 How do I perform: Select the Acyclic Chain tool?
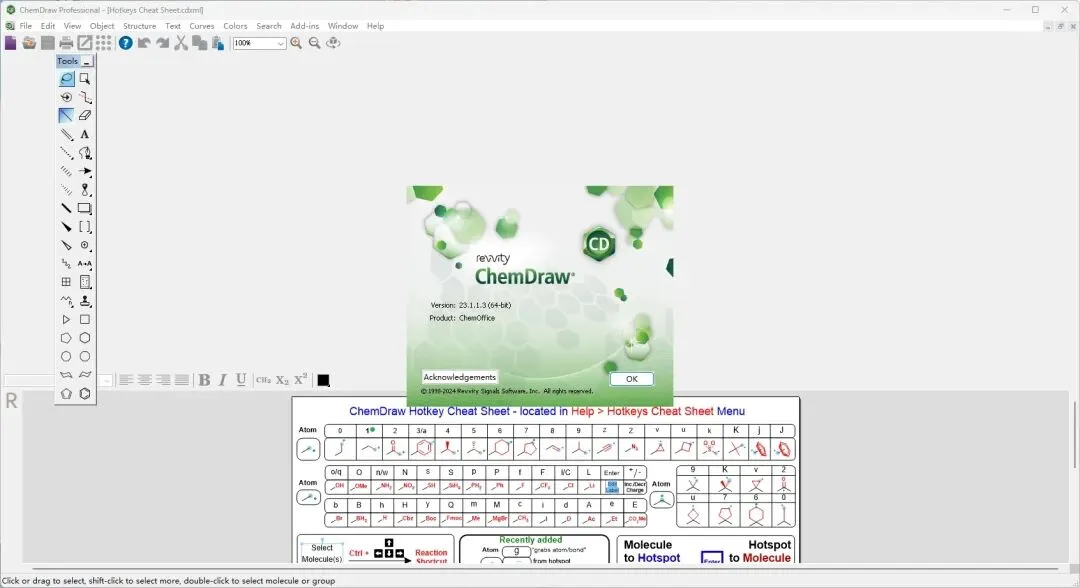[x=66, y=301]
